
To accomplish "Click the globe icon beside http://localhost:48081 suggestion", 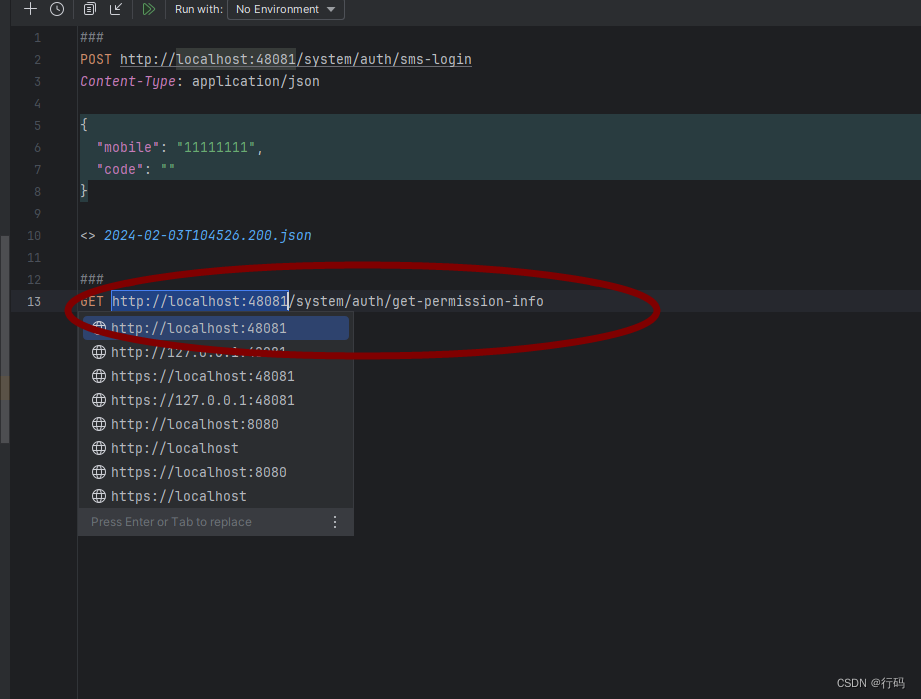I will [x=99, y=328].
